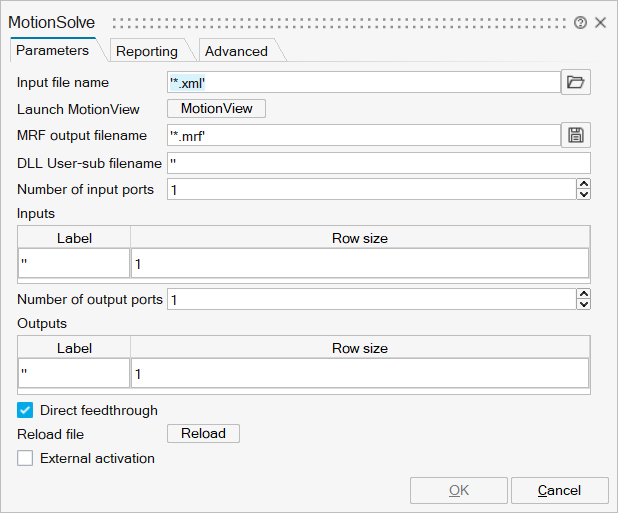
Task: Click the save icon for MRF output
Action: tap(575, 135)
